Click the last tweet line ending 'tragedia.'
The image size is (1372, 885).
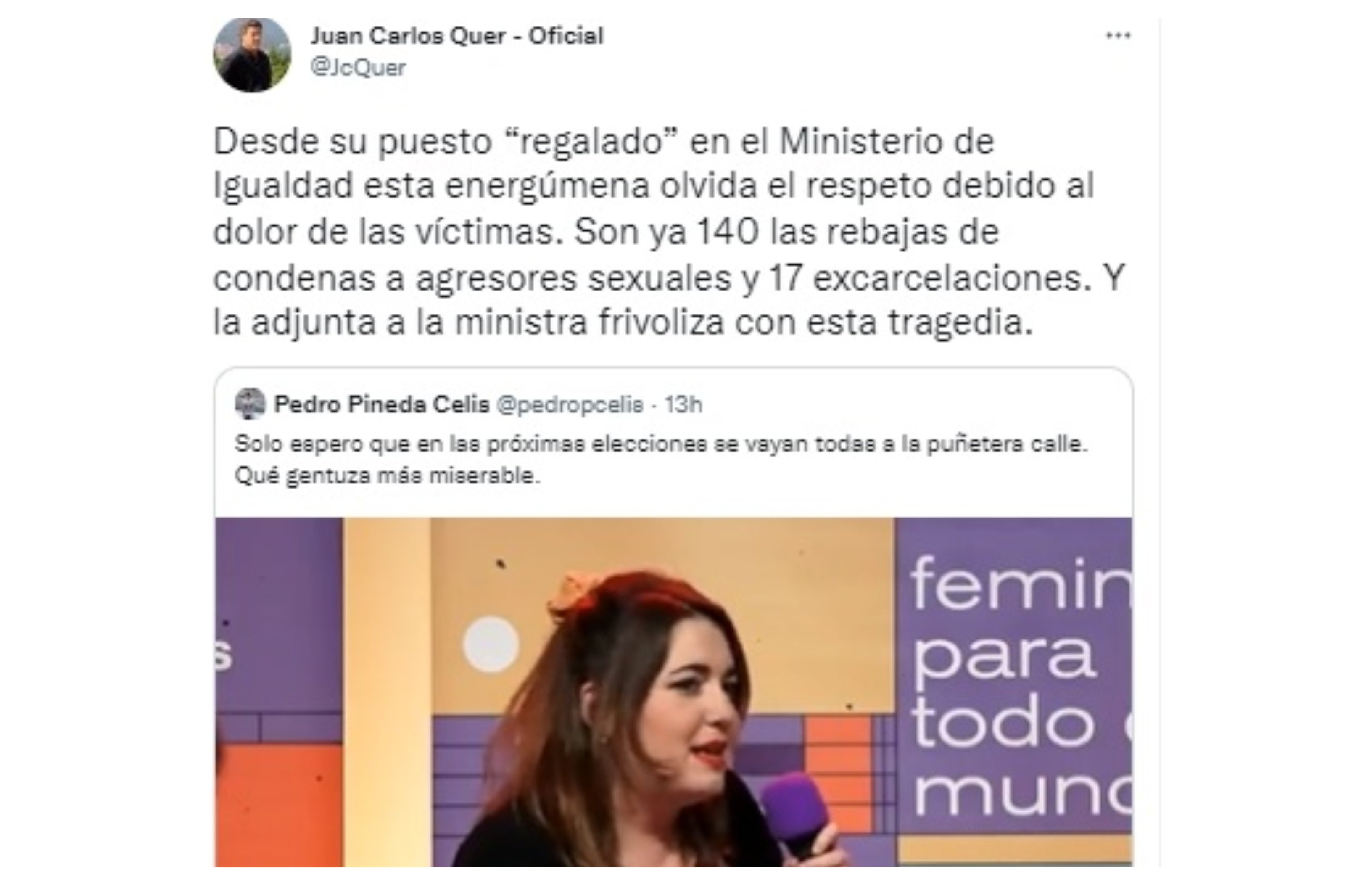coord(623,322)
